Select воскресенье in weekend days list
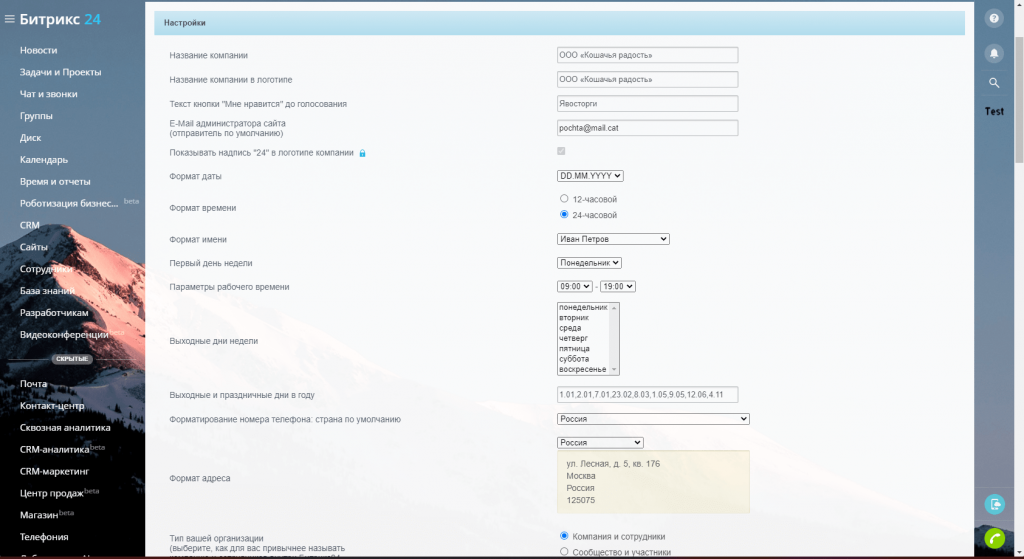Viewport: 1024px width, 559px height. pyautogui.click(x=583, y=370)
